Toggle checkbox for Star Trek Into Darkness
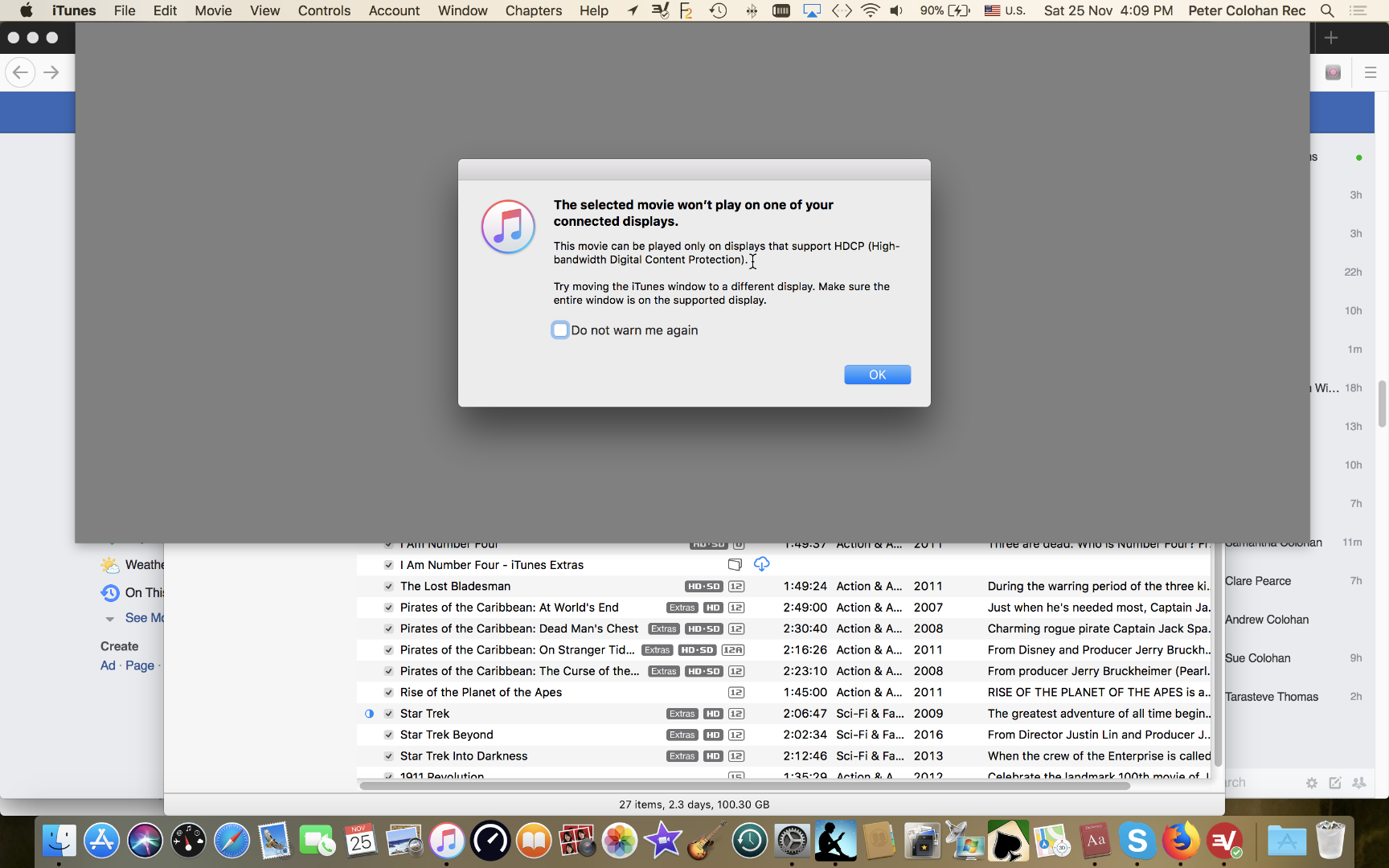This screenshot has width=1389, height=868. (x=388, y=756)
